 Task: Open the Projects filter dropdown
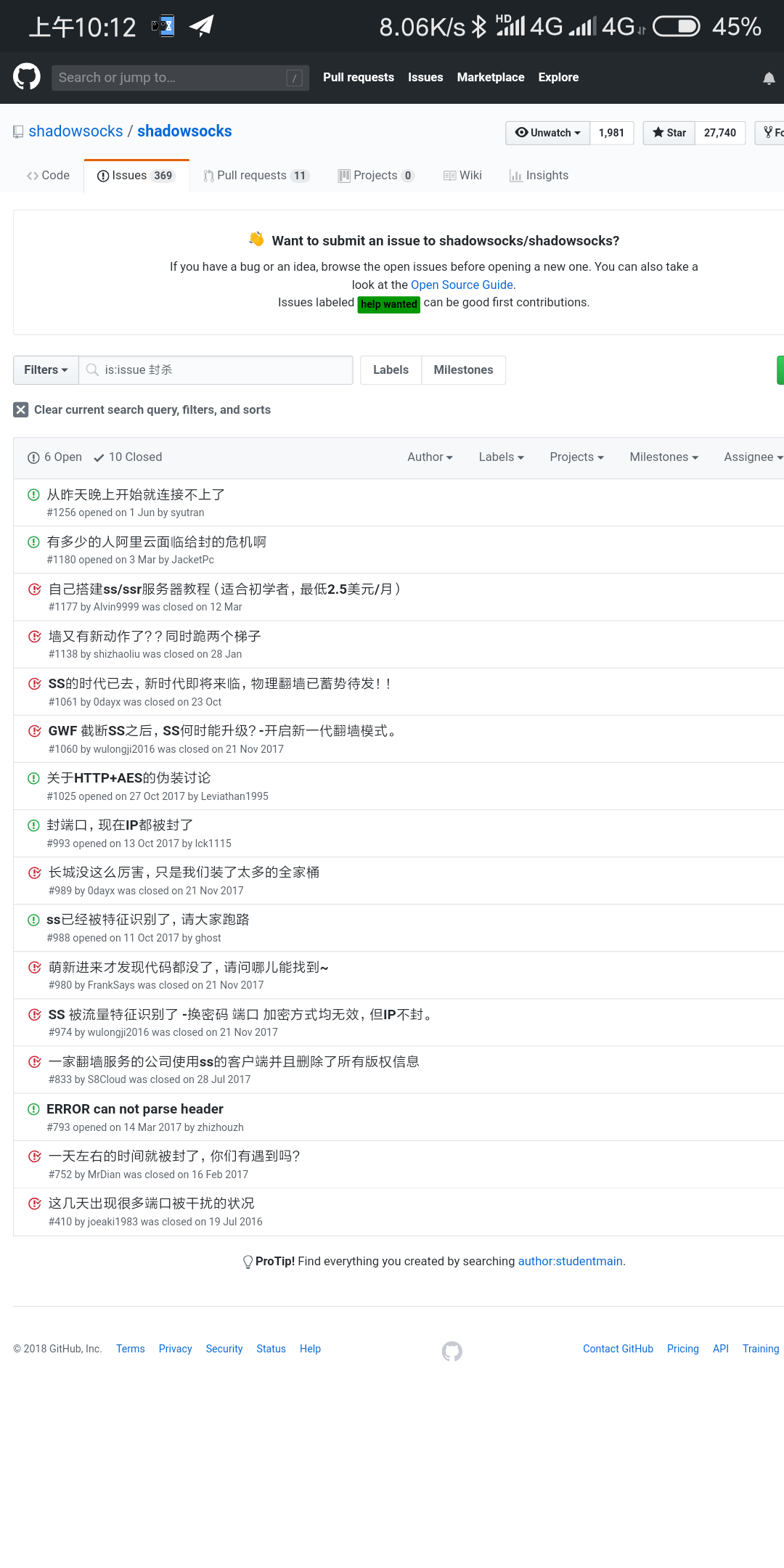pyautogui.click(x=576, y=457)
